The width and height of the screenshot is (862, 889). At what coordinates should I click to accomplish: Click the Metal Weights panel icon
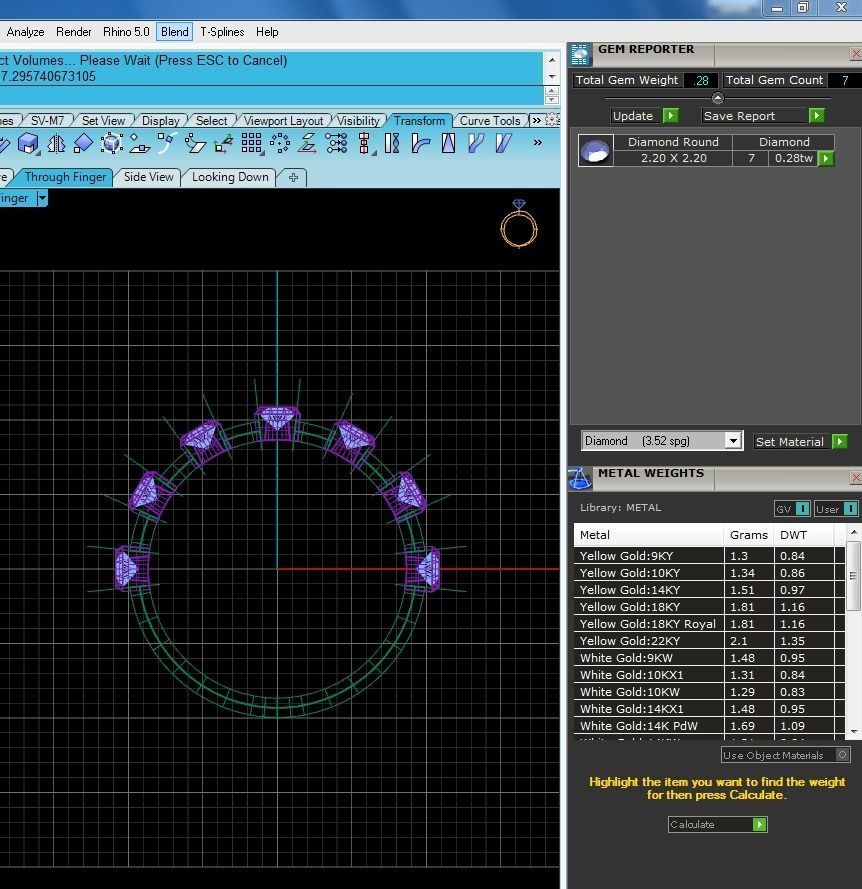(580, 479)
